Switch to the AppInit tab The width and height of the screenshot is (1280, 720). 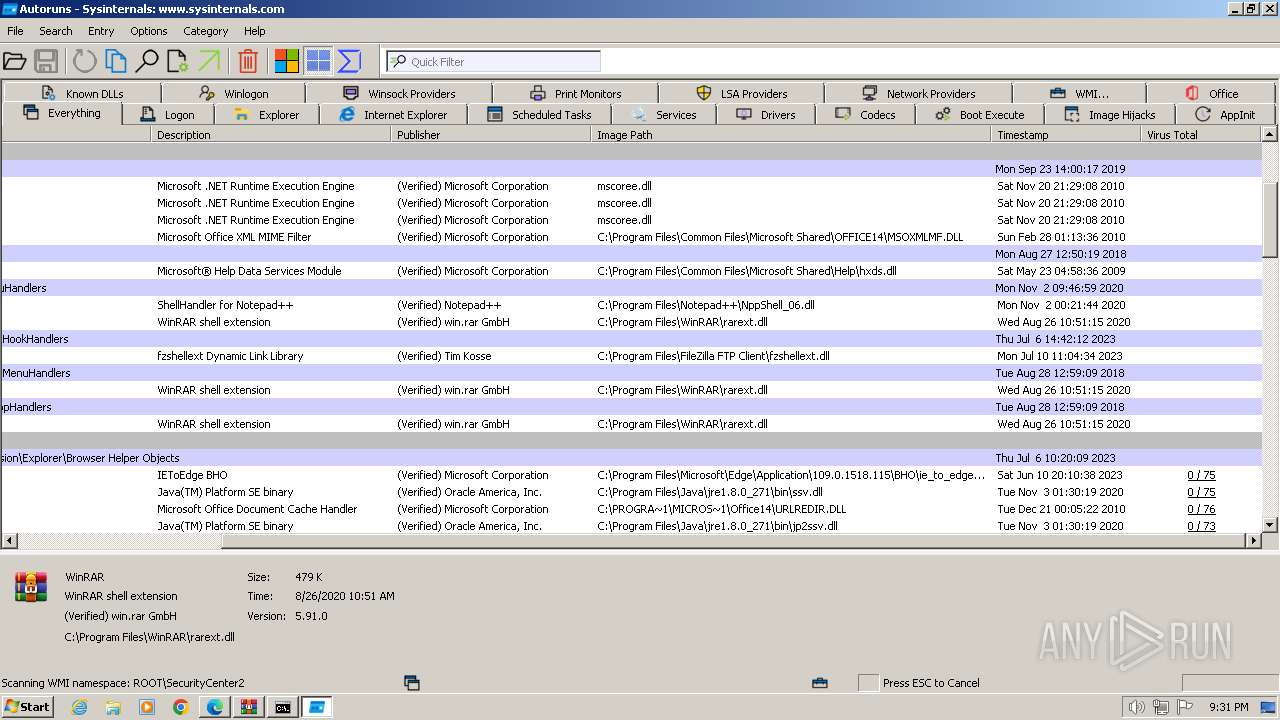click(x=1224, y=114)
